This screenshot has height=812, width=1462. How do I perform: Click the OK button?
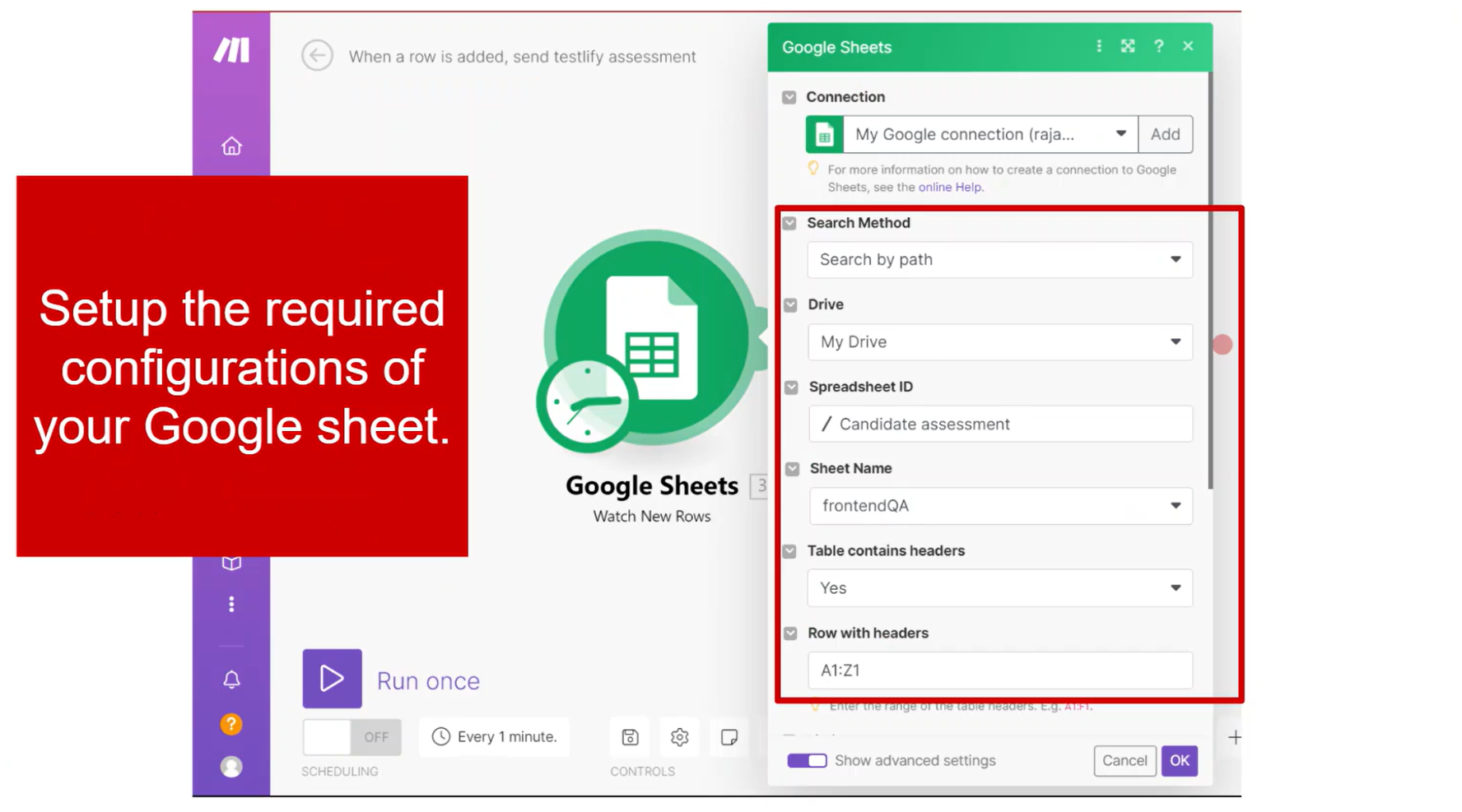point(1180,760)
